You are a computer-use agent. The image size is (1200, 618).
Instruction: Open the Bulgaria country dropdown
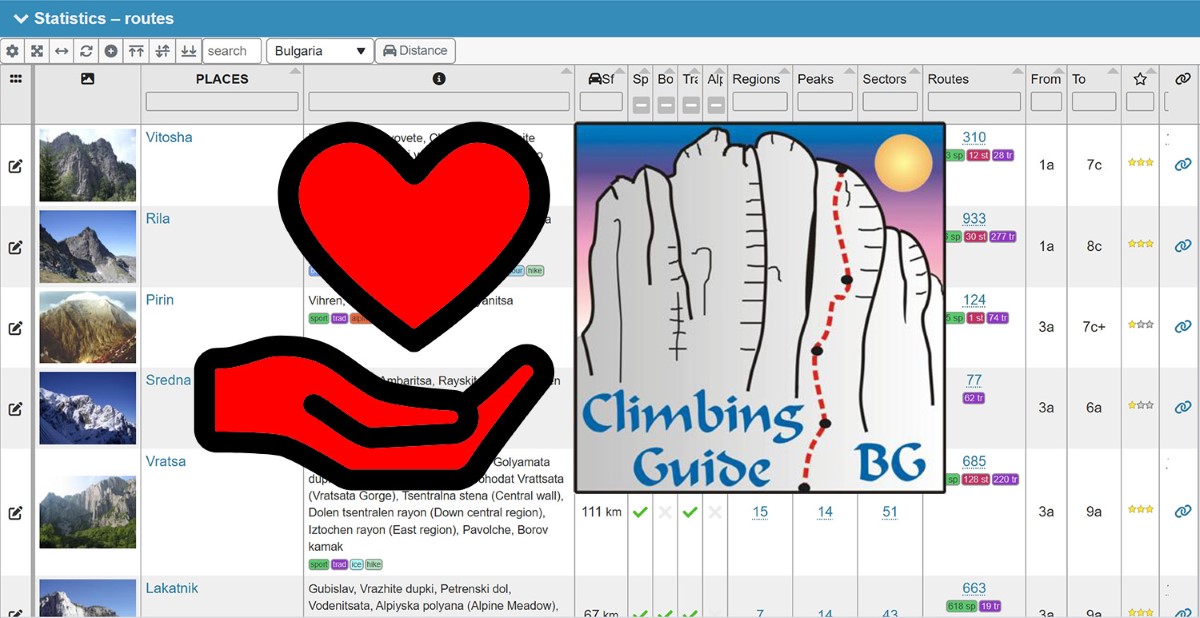(320, 51)
